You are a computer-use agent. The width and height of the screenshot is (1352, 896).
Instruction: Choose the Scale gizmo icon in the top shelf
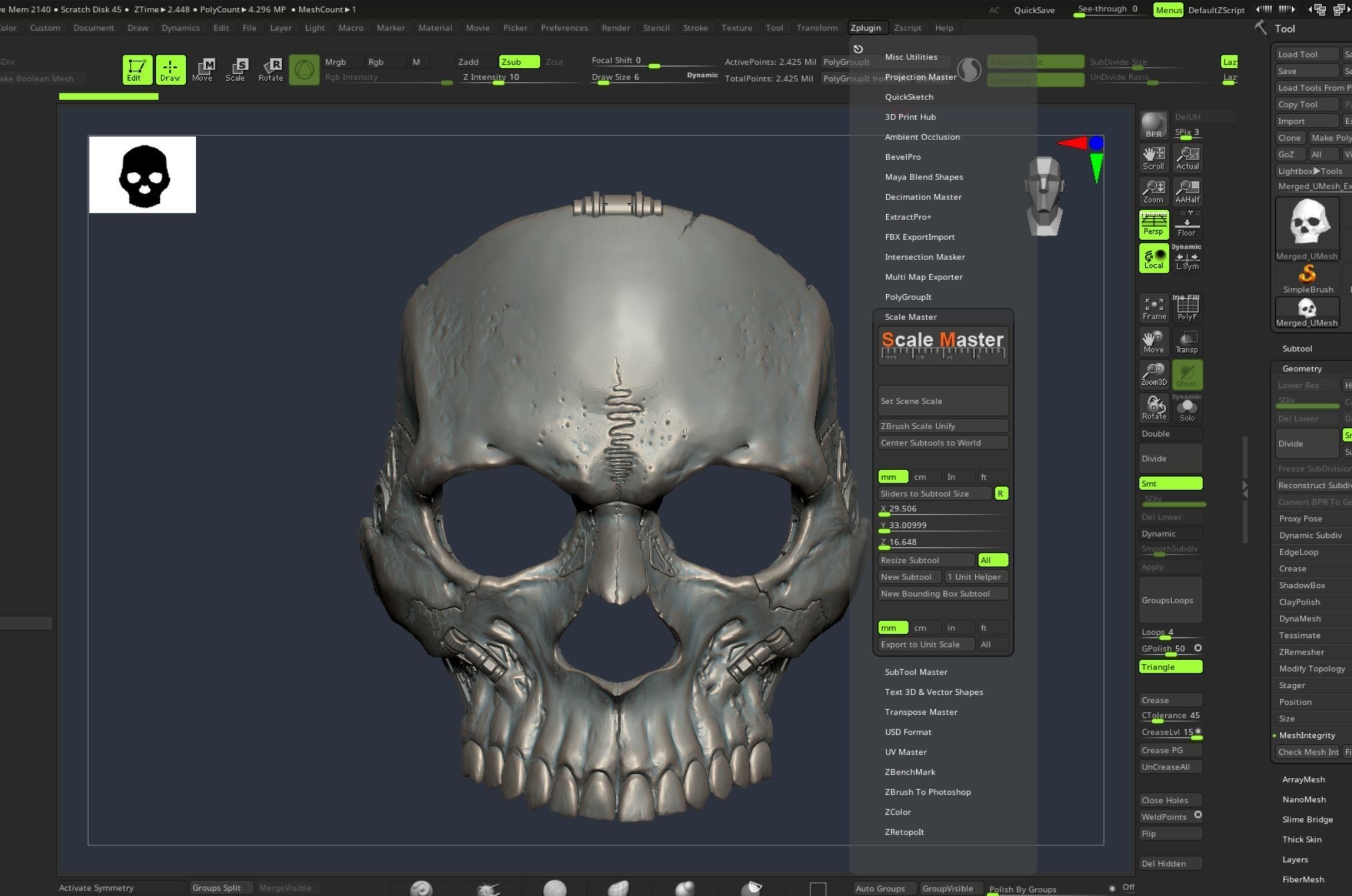pos(235,69)
